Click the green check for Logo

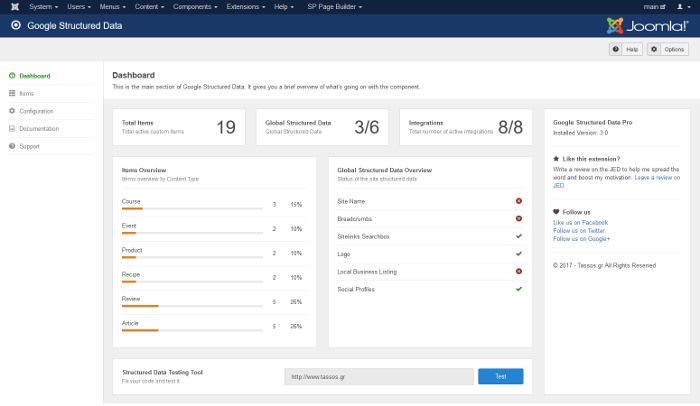click(x=519, y=254)
